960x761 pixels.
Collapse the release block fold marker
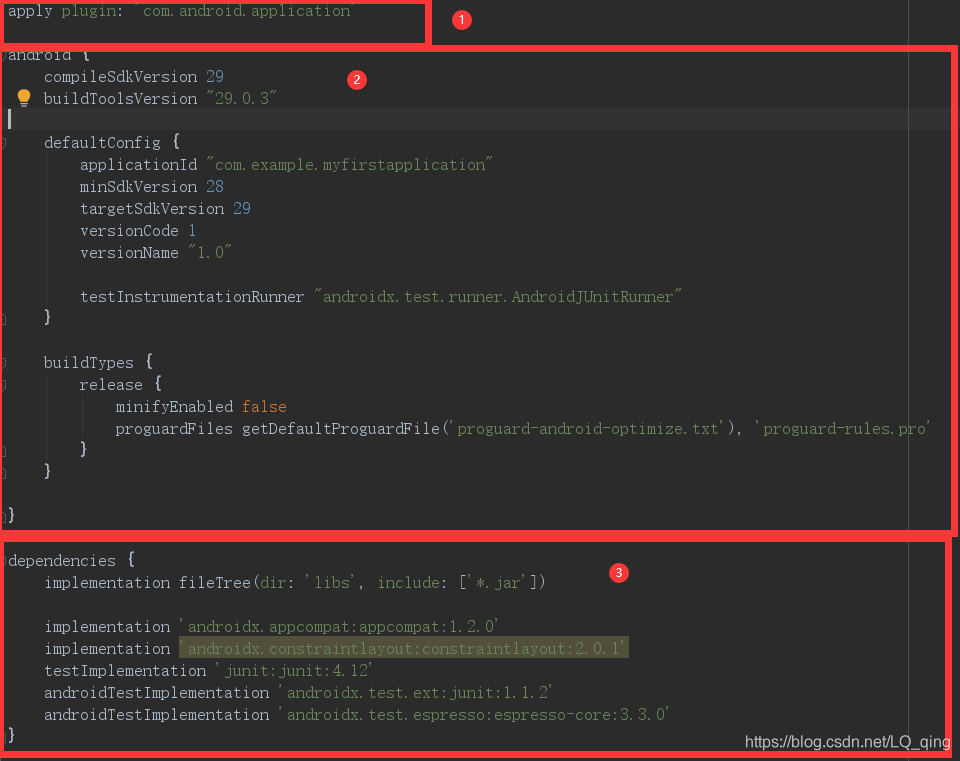(3, 384)
